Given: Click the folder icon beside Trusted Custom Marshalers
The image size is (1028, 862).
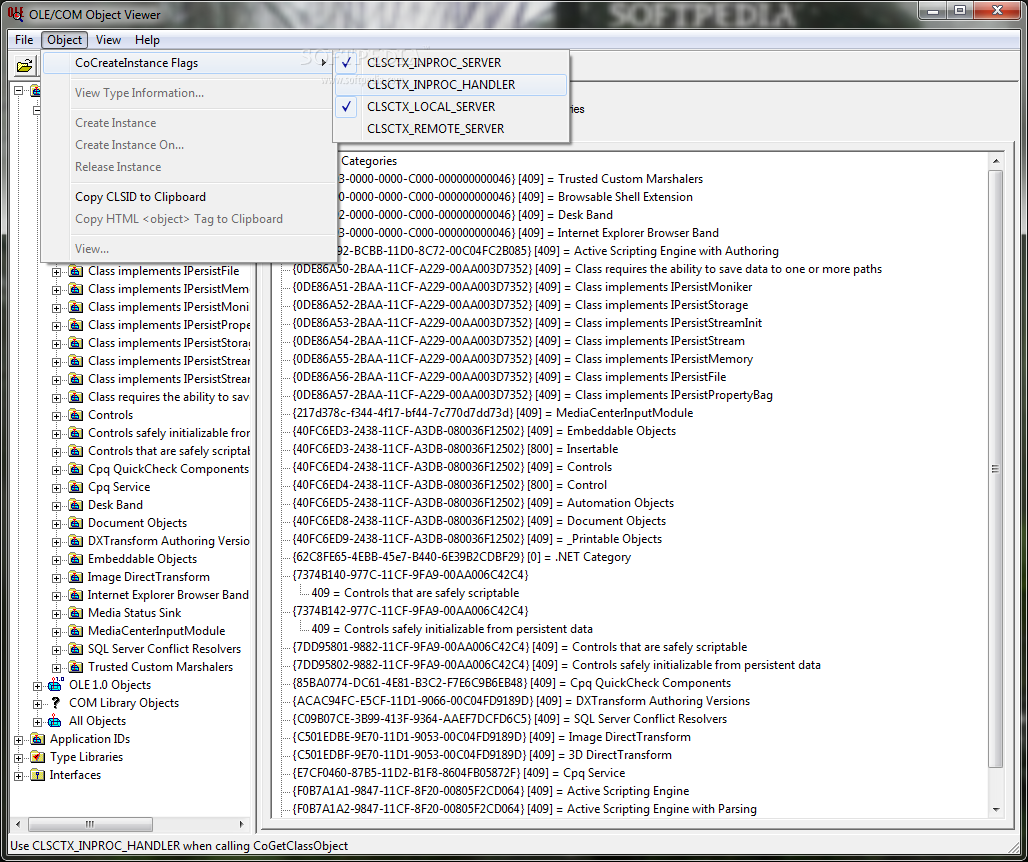Looking at the screenshot, I should click(76, 667).
